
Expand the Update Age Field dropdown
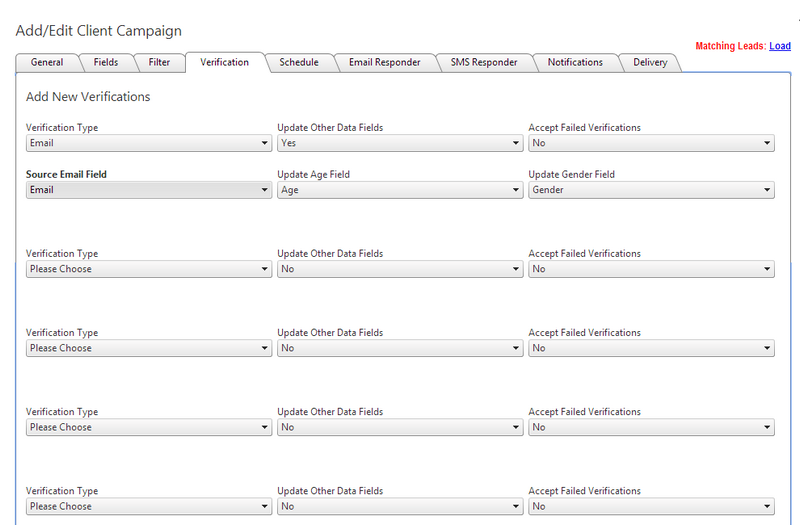point(400,190)
